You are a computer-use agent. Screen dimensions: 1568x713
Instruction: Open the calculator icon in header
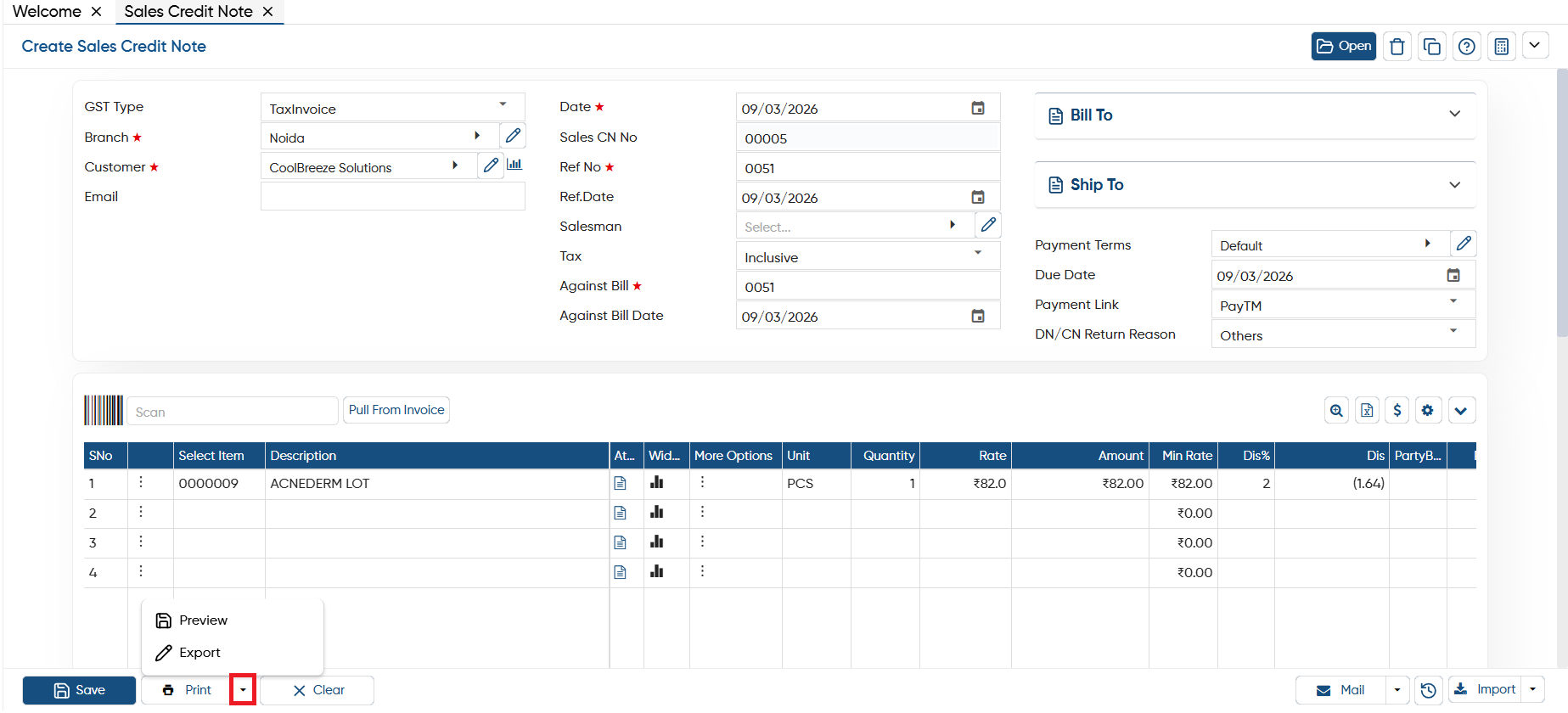(x=1501, y=47)
